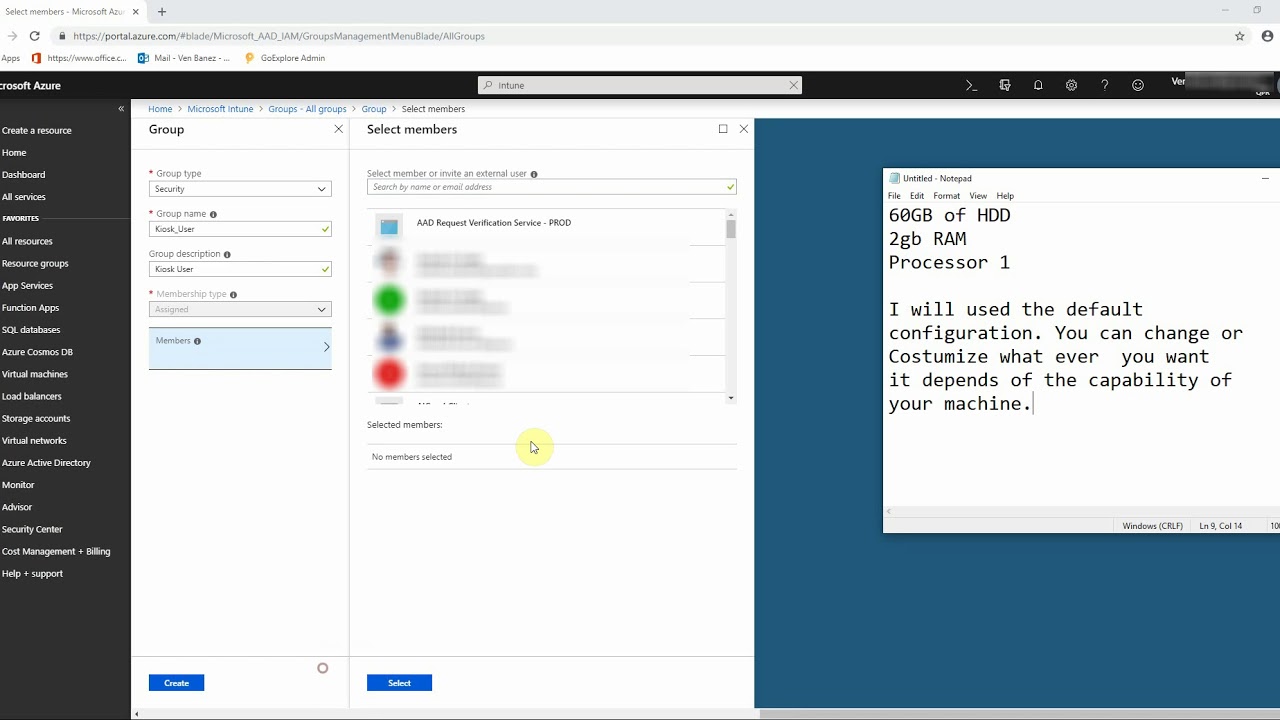The height and width of the screenshot is (720, 1280).
Task: Open Storage accounts in sidebar
Action: [x=36, y=419]
